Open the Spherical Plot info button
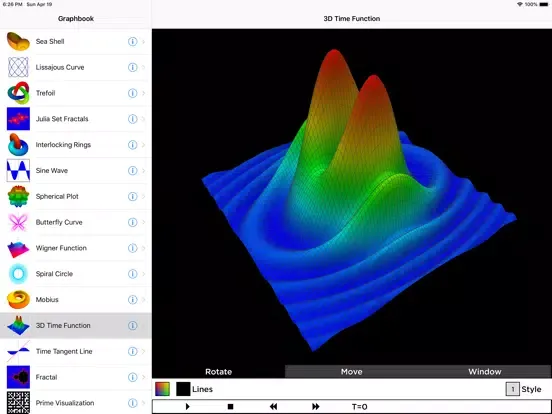This screenshot has width=552, height=414. click(132, 196)
